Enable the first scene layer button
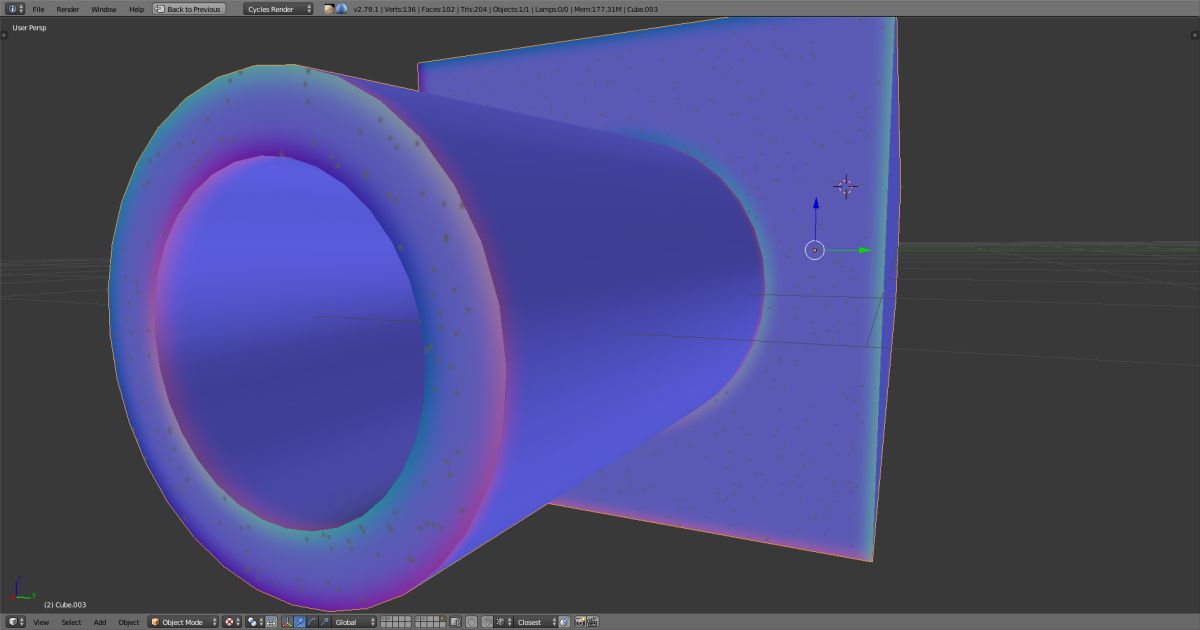This screenshot has height=630, width=1200. pyautogui.click(x=384, y=619)
